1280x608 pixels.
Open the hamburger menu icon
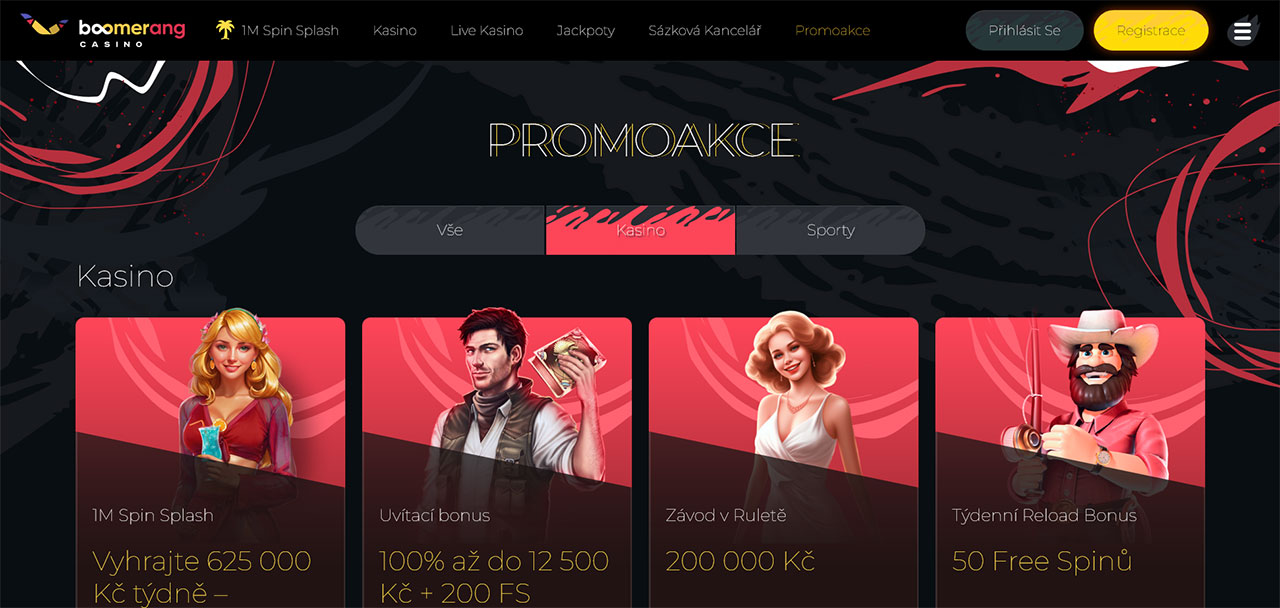pos(1242,31)
